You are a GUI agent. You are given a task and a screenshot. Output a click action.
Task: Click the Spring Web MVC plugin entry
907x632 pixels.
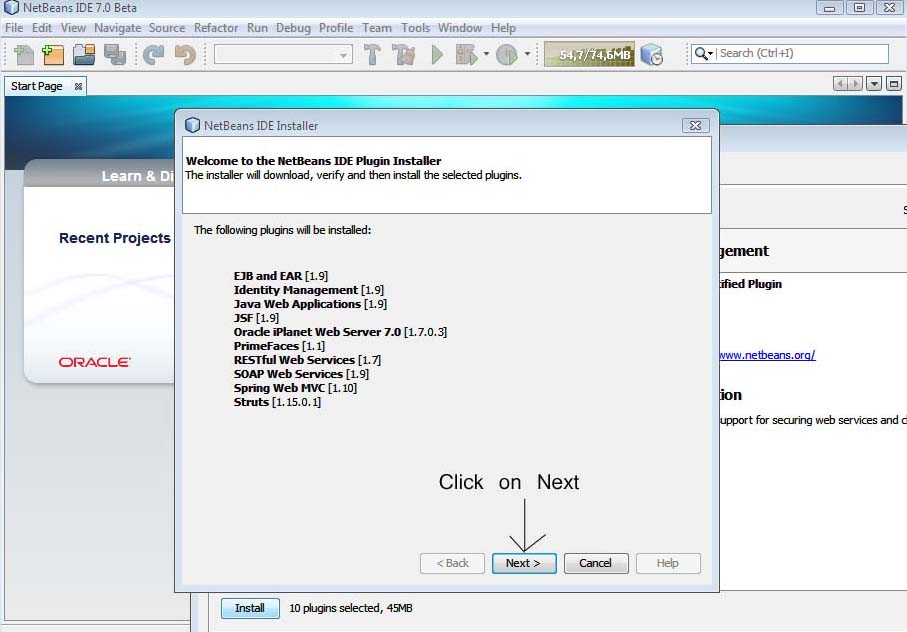295,387
